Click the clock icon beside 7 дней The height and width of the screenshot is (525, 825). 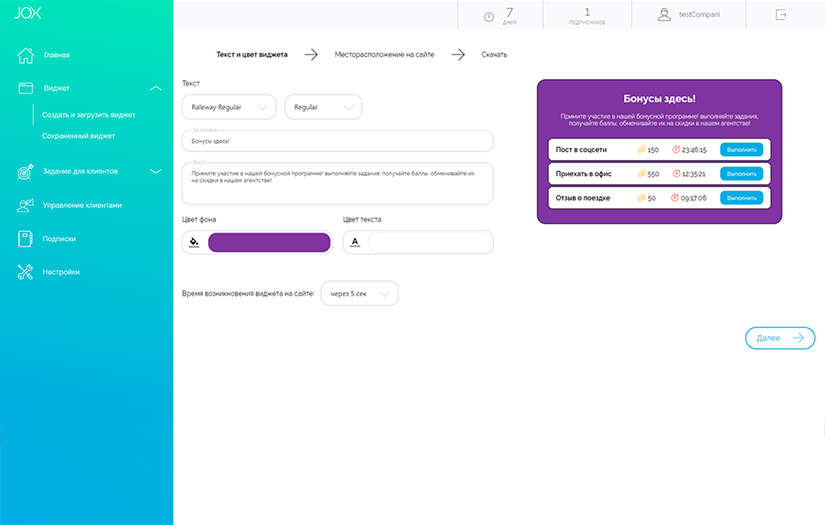489,17
